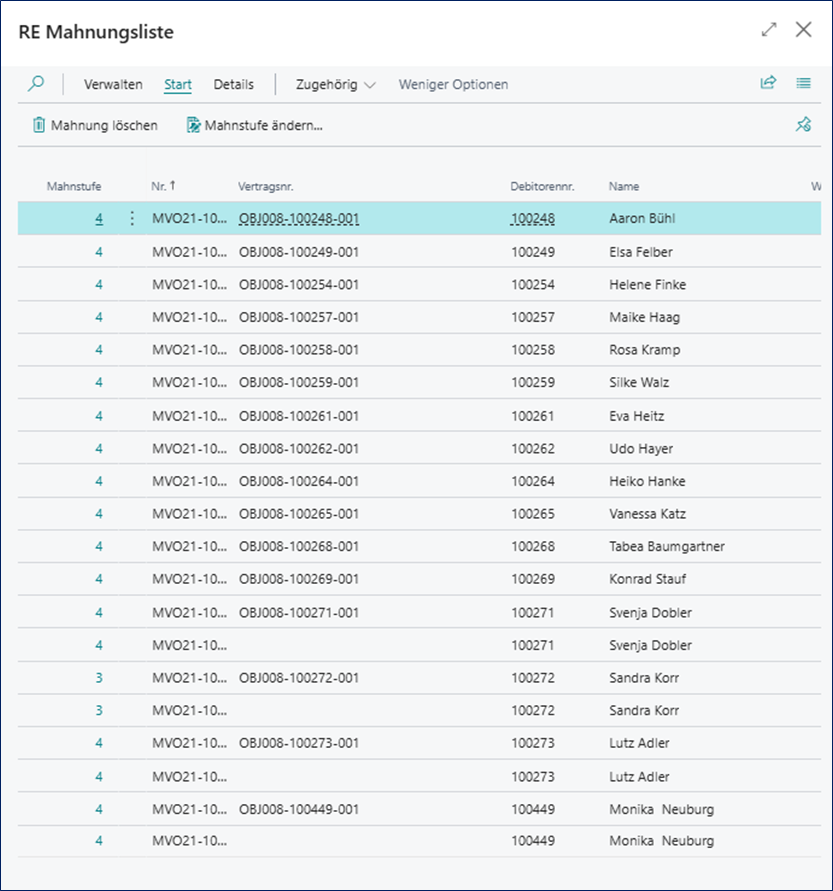
Task: Open row options for Aaron Bühl
Action: tap(132, 218)
